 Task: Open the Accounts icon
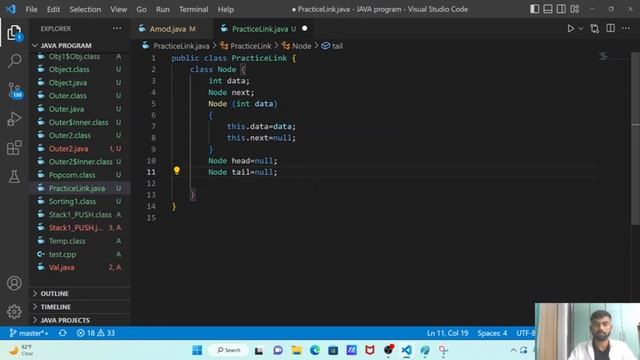(x=14, y=283)
